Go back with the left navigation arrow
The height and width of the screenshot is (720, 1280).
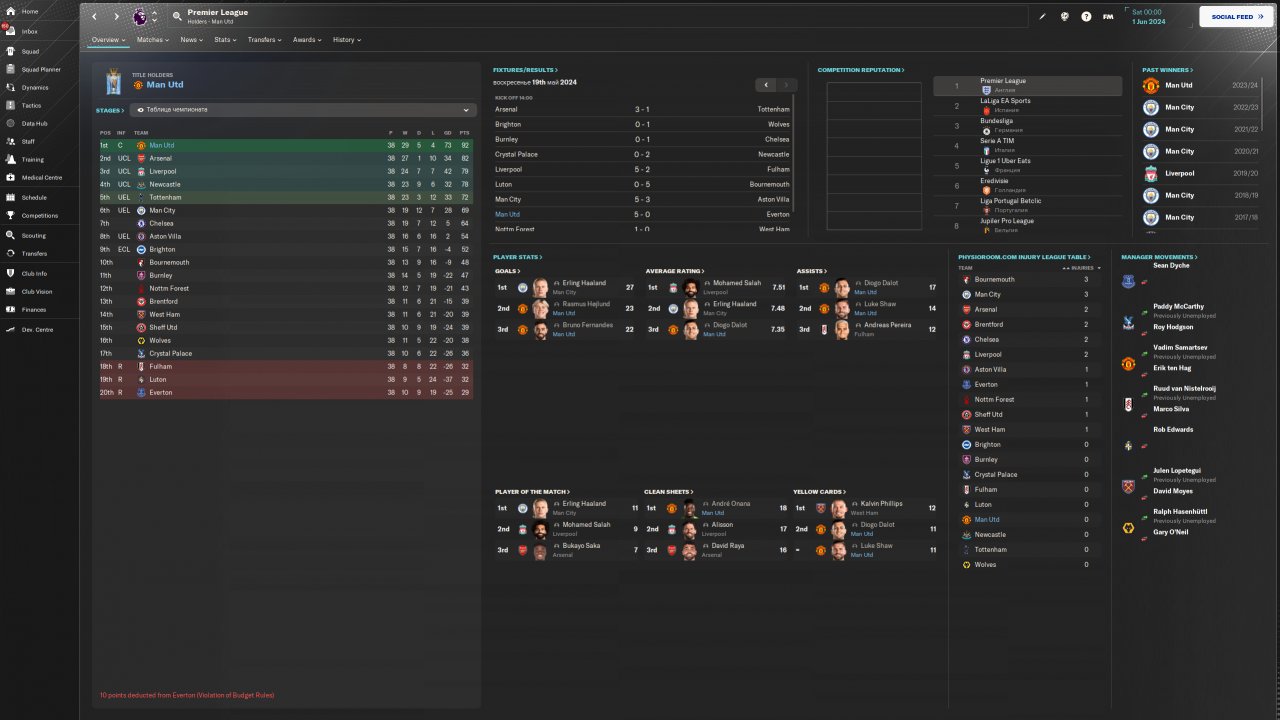click(x=95, y=17)
